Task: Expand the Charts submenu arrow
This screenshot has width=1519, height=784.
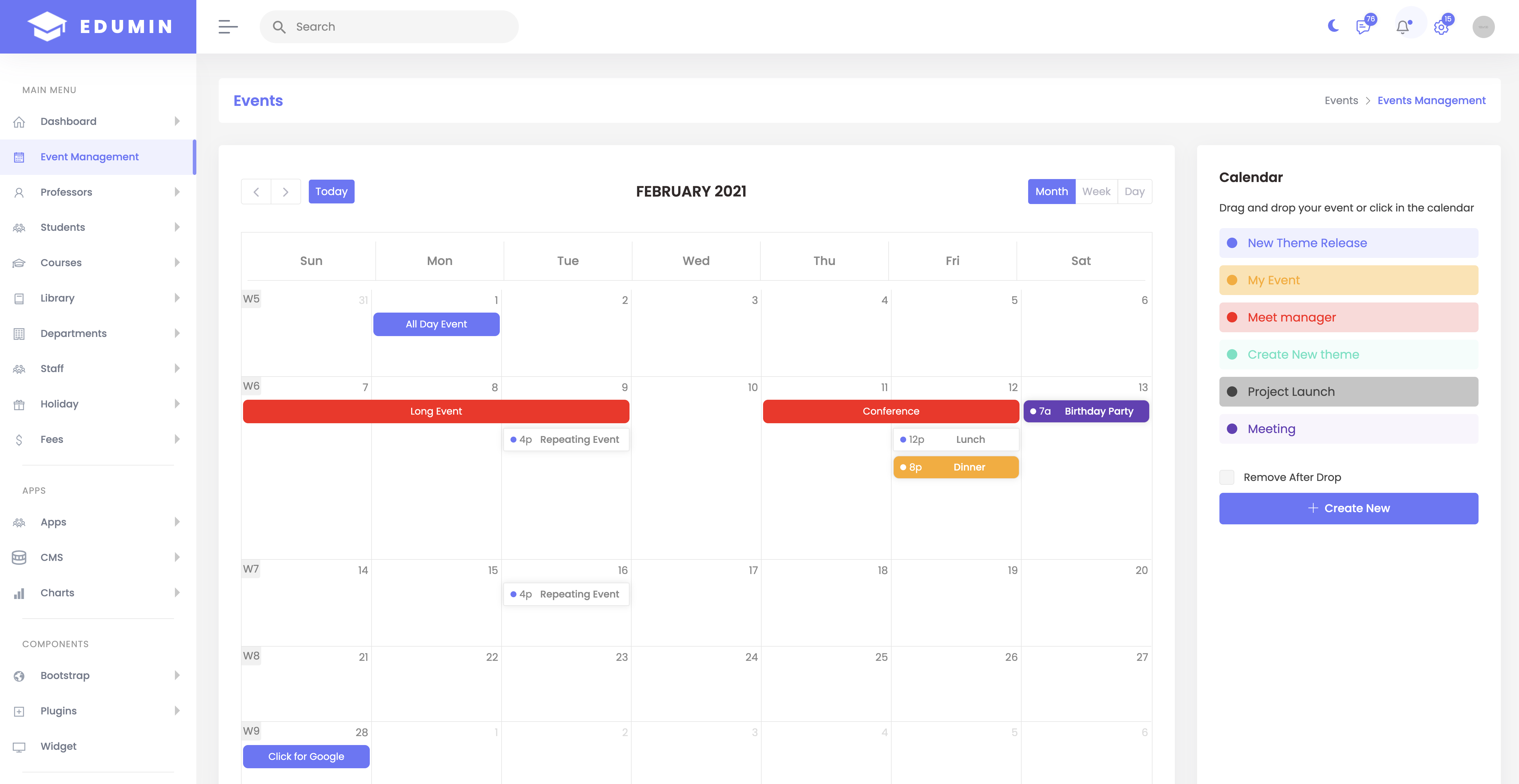Action: pos(177,593)
